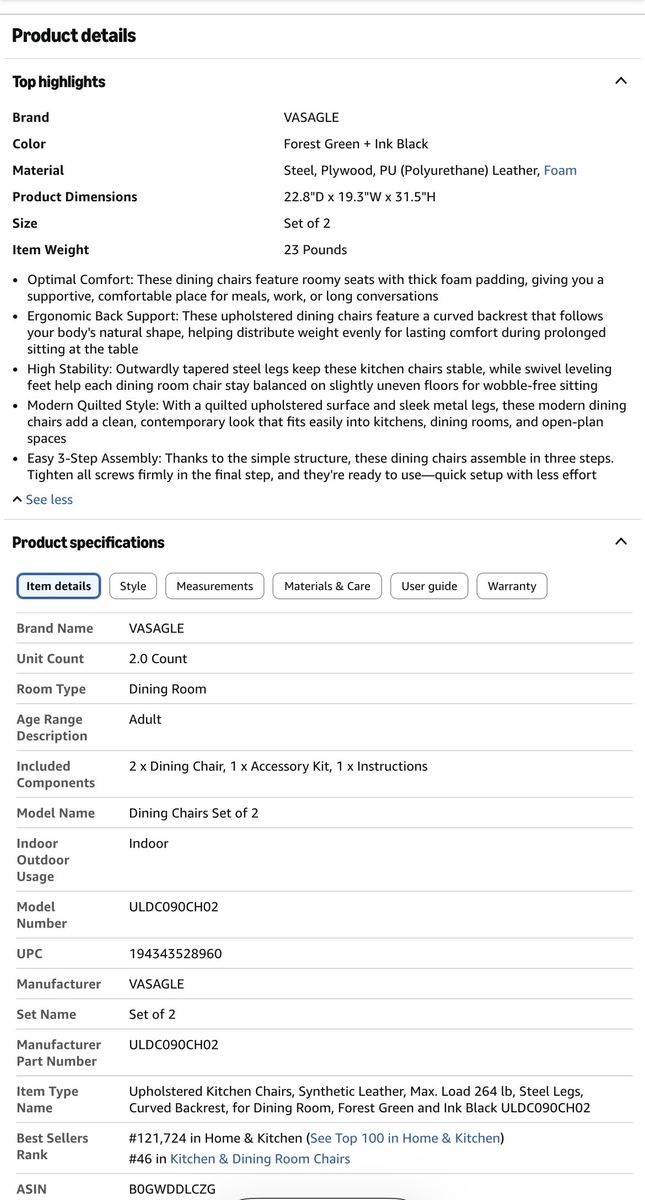Screen dimensions: 645x1200
Task: Switch to the Style tab
Action: click(x=133, y=586)
